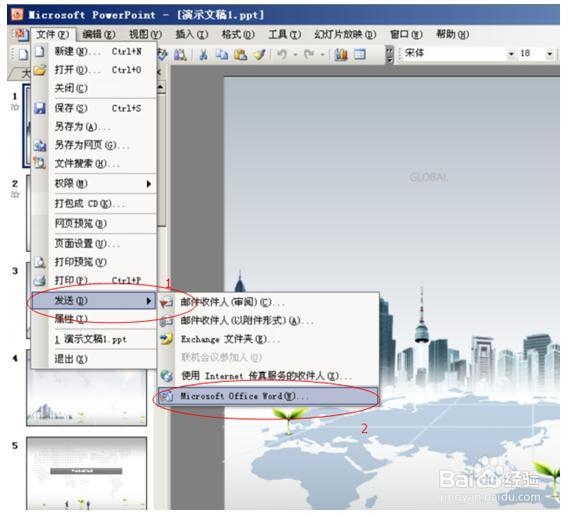Click the icon beside 另存为网页
The image size is (573, 517).
[x=40, y=145]
